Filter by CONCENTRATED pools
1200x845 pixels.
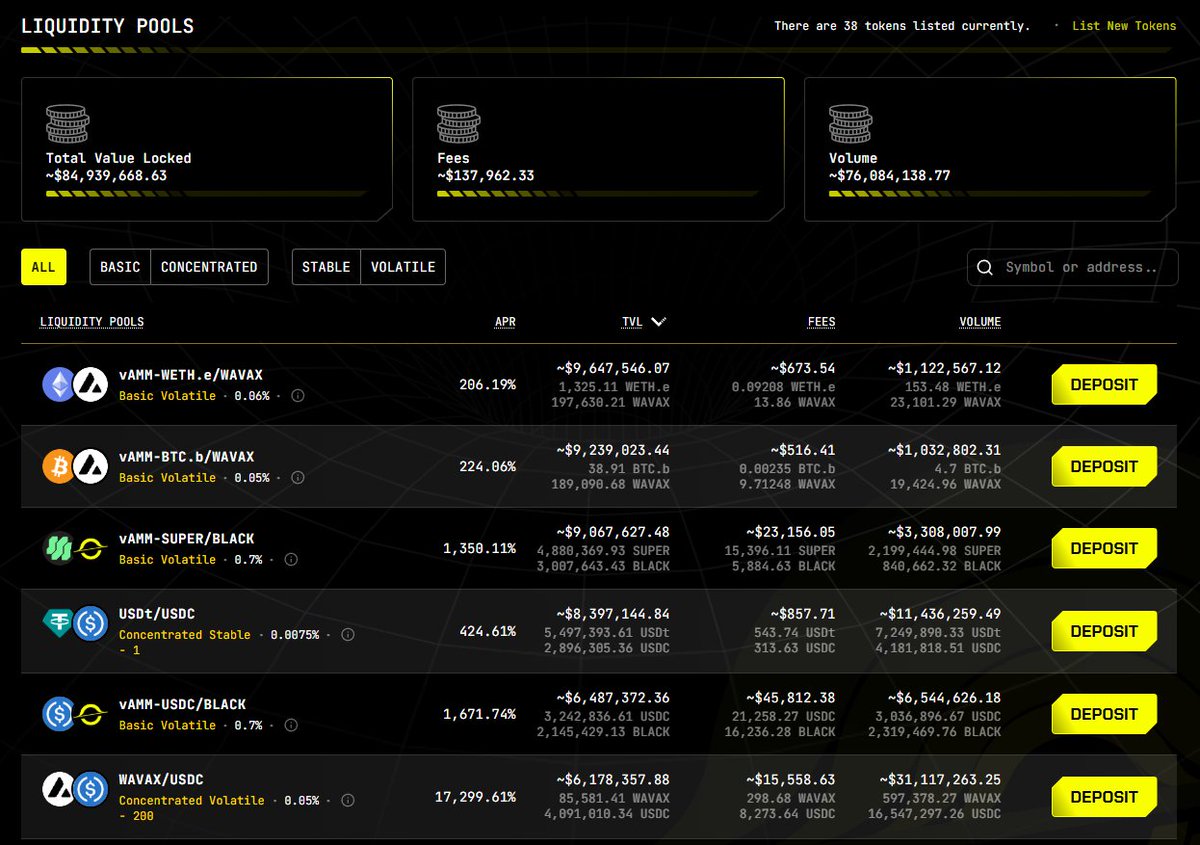pyautogui.click(x=209, y=267)
